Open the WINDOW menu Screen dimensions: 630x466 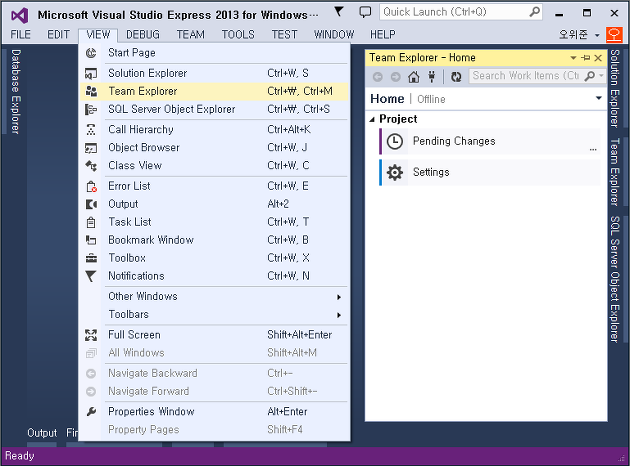(x=334, y=35)
